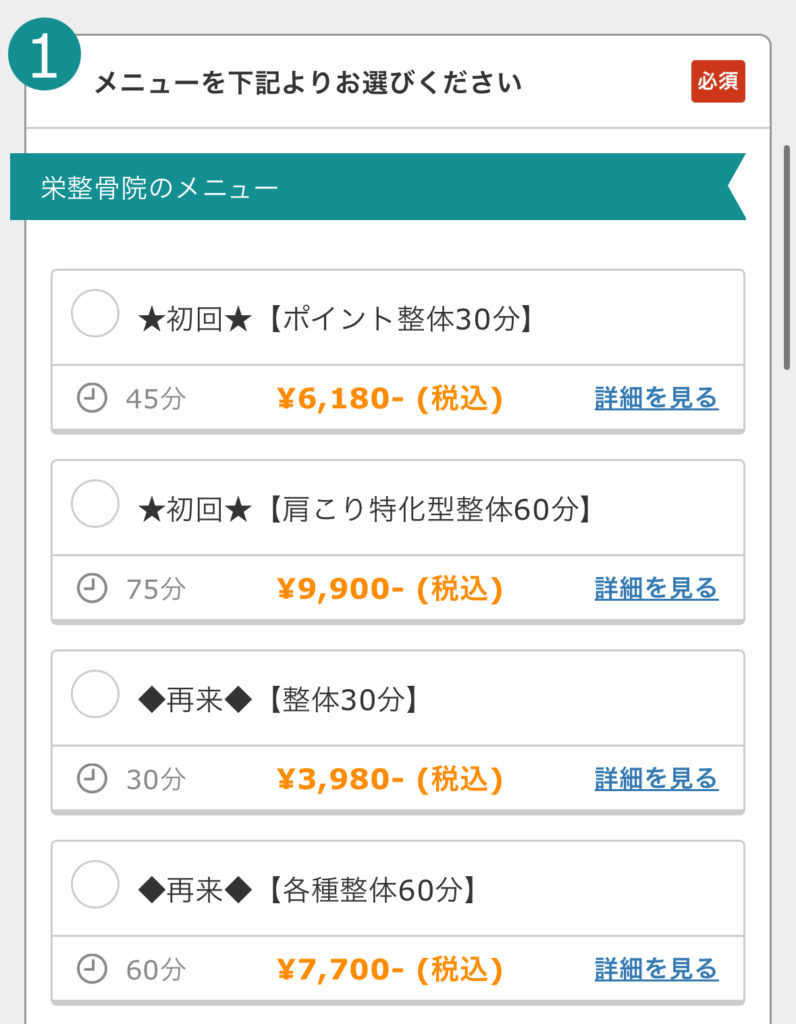The image size is (796, 1024).
Task: Click the clock icon beside 45分
Action: point(92,398)
